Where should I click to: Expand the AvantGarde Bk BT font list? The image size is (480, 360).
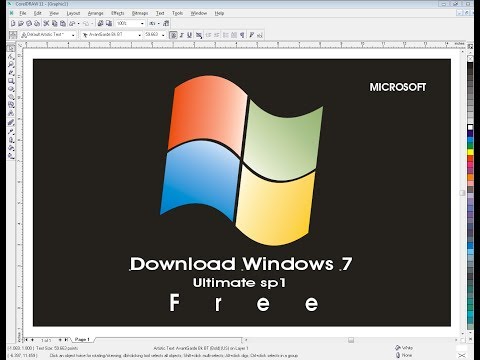(139, 35)
